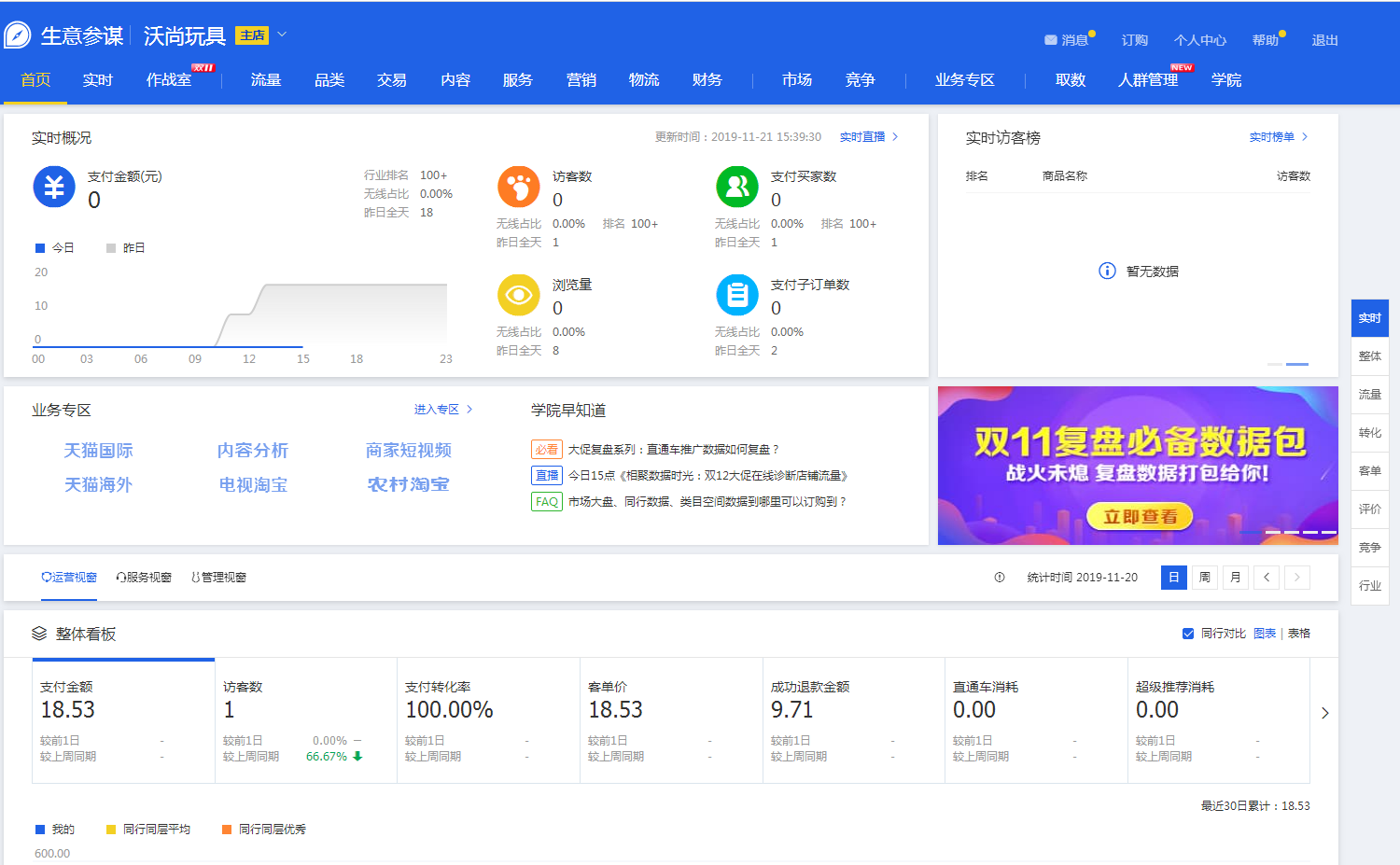Select 月 time granularity
Screen dimensions: 1400x865
1236,577
